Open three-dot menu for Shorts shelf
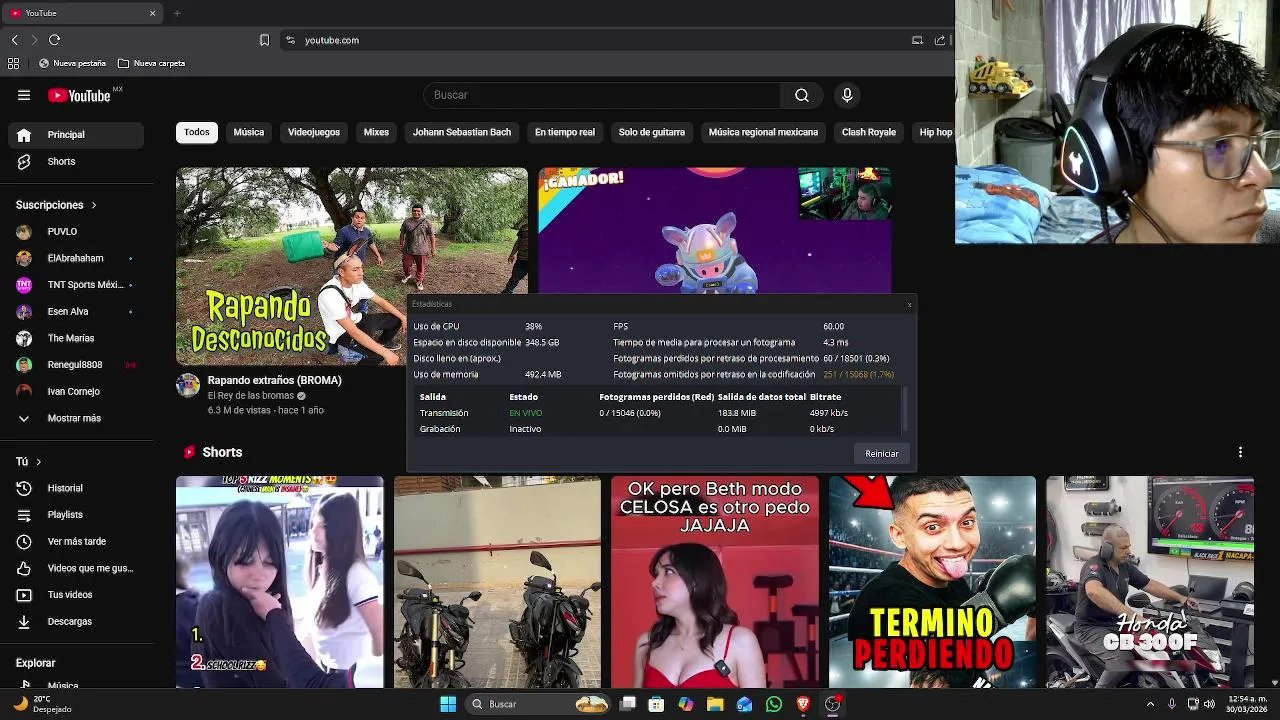The height and width of the screenshot is (720, 1280). point(1240,452)
